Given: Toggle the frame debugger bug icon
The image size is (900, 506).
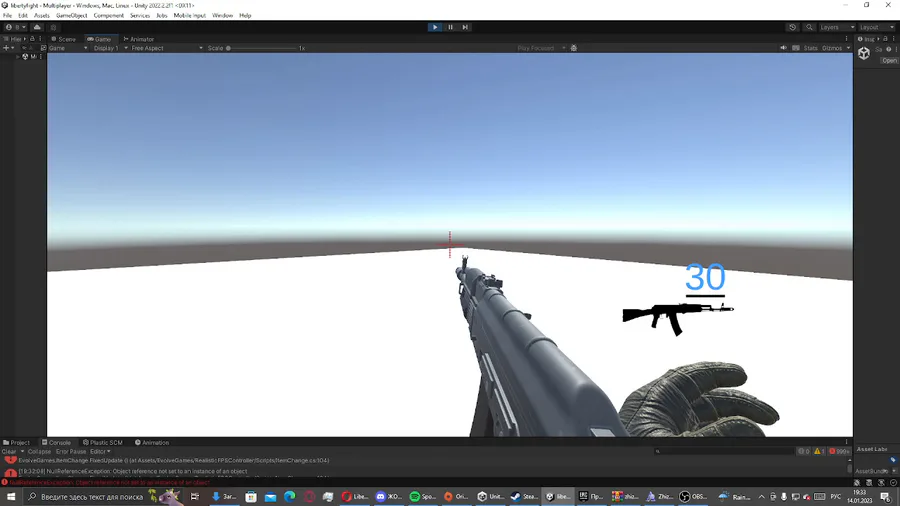Looking at the screenshot, I should pyautogui.click(x=573, y=48).
